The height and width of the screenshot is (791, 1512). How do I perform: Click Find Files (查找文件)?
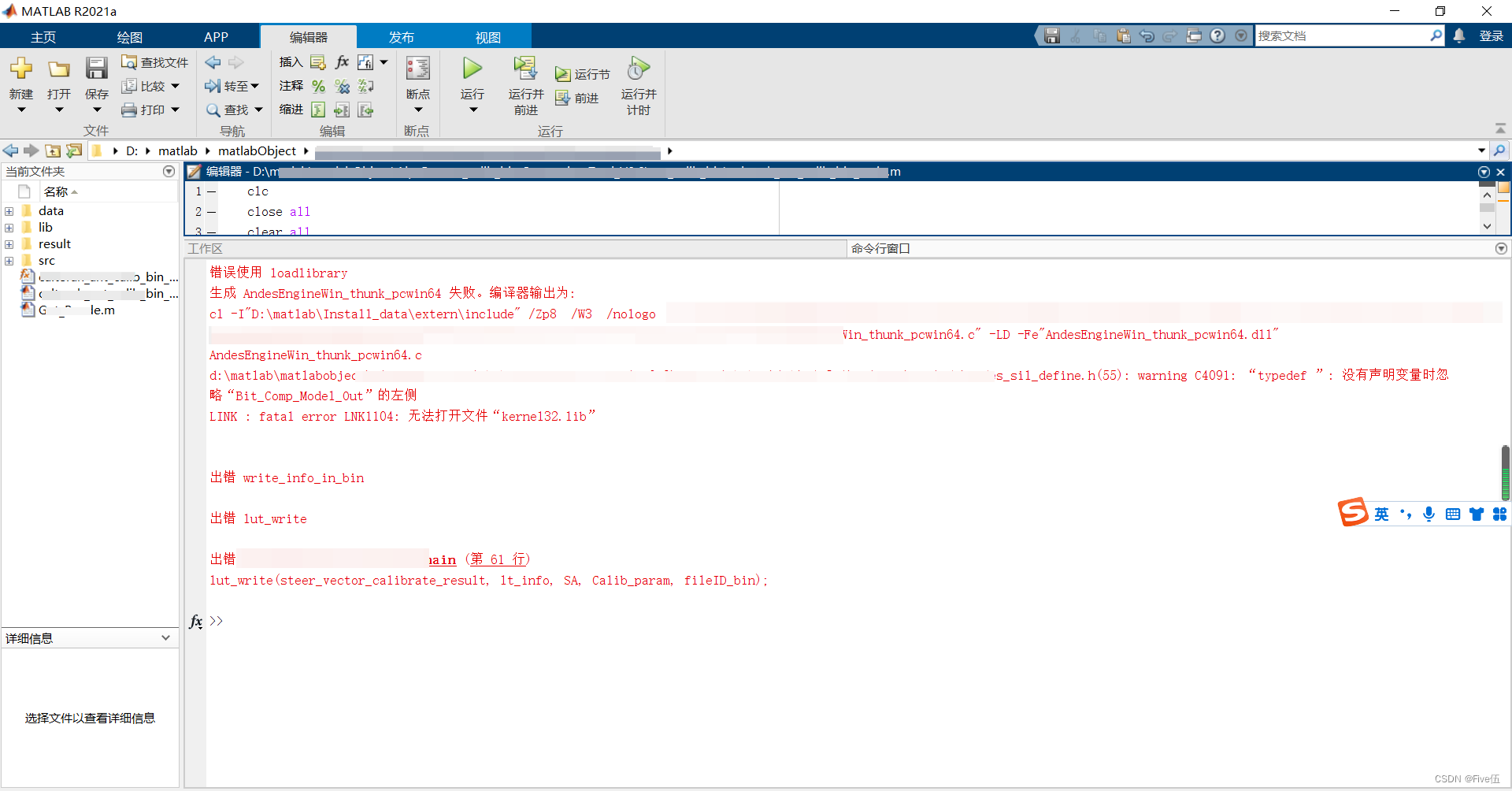click(x=154, y=62)
